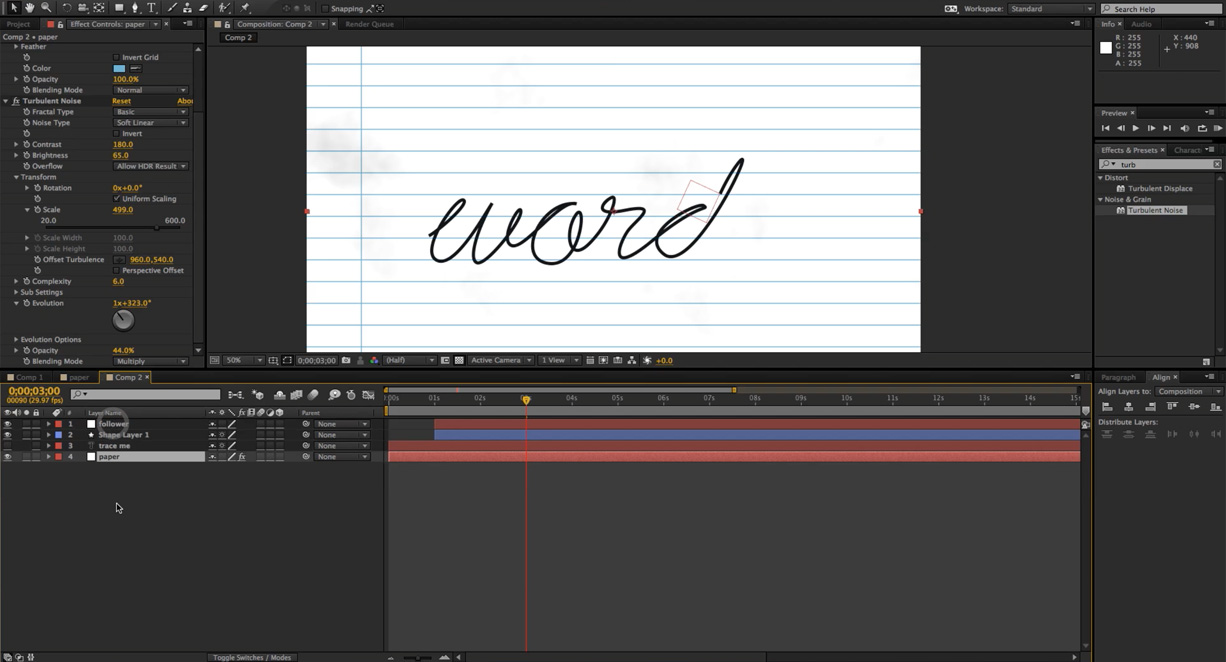Toggle audio mute in Preview panel

tap(1184, 128)
